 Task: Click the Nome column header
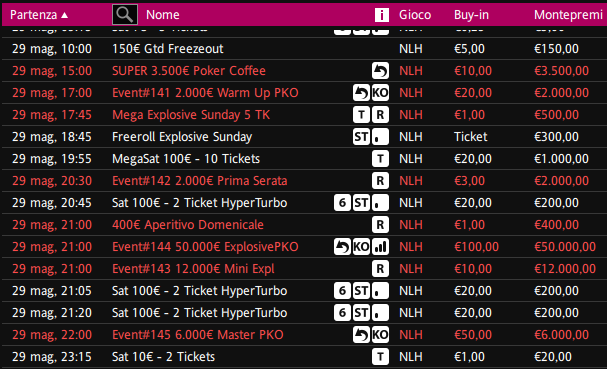(163, 15)
